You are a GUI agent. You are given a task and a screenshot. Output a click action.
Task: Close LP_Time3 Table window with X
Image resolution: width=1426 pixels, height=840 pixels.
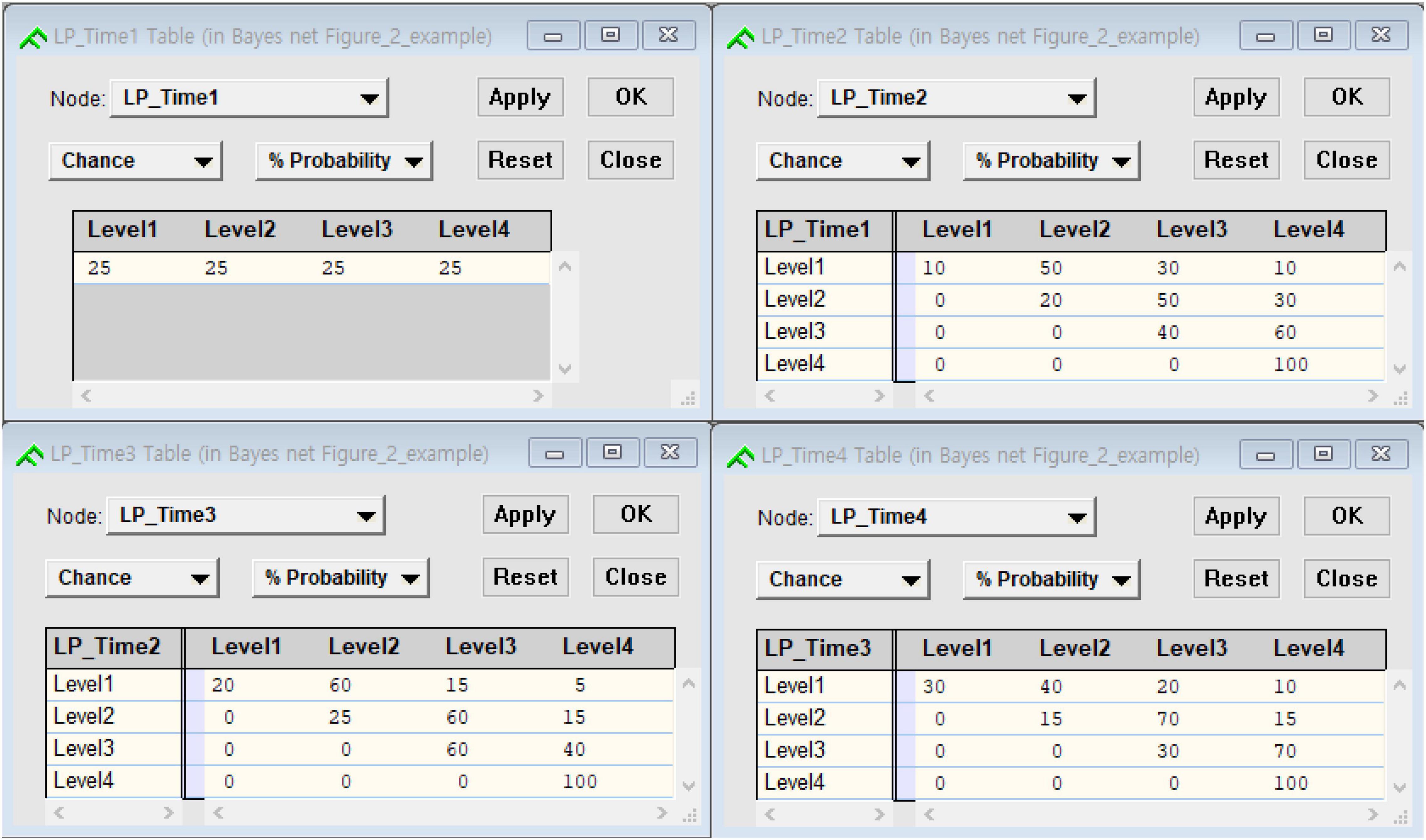tap(670, 452)
